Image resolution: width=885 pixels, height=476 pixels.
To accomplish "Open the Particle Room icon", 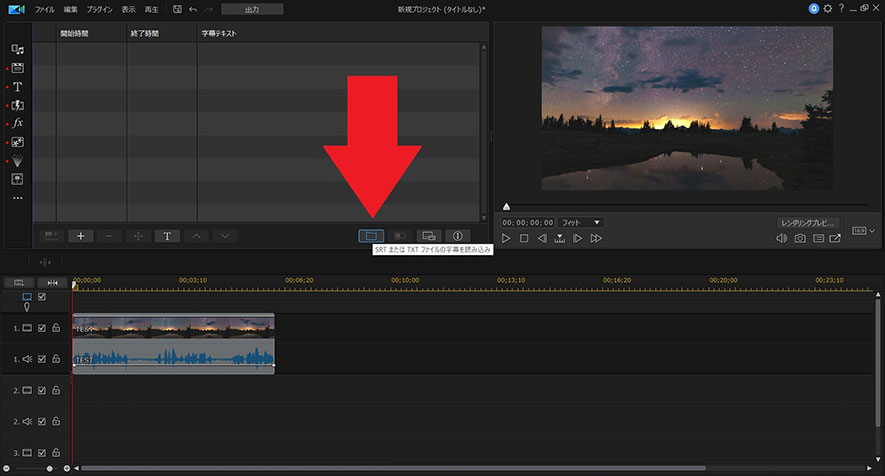I will 17,161.
